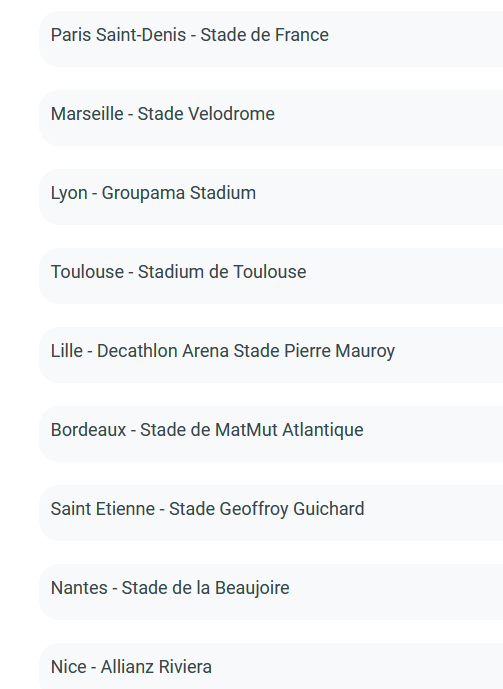Select Bordeaux - Stade de MatMut Atlantique
503x689 pixels.
click(271, 434)
